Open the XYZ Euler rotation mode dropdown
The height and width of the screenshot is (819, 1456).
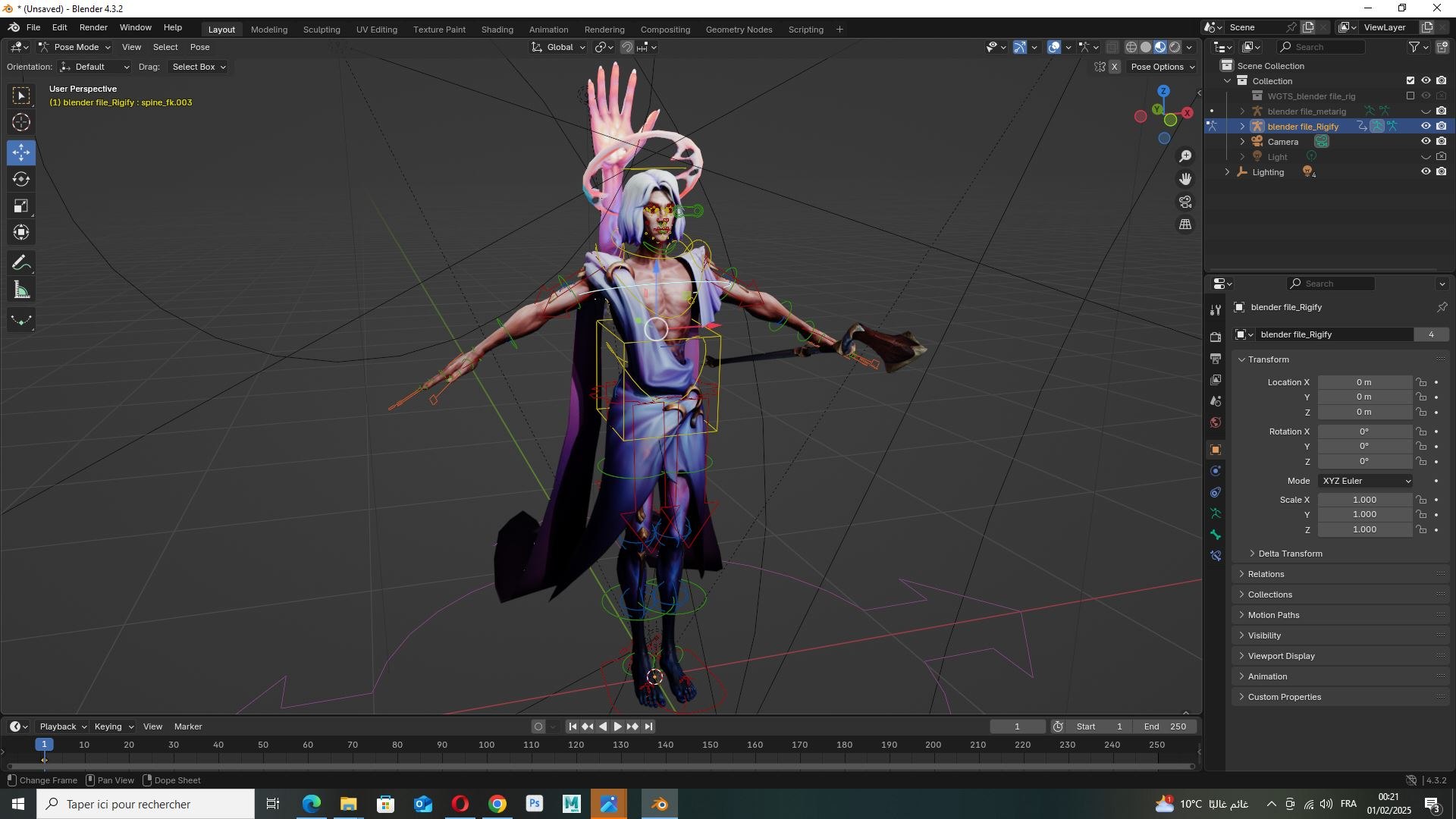pyautogui.click(x=1366, y=481)
